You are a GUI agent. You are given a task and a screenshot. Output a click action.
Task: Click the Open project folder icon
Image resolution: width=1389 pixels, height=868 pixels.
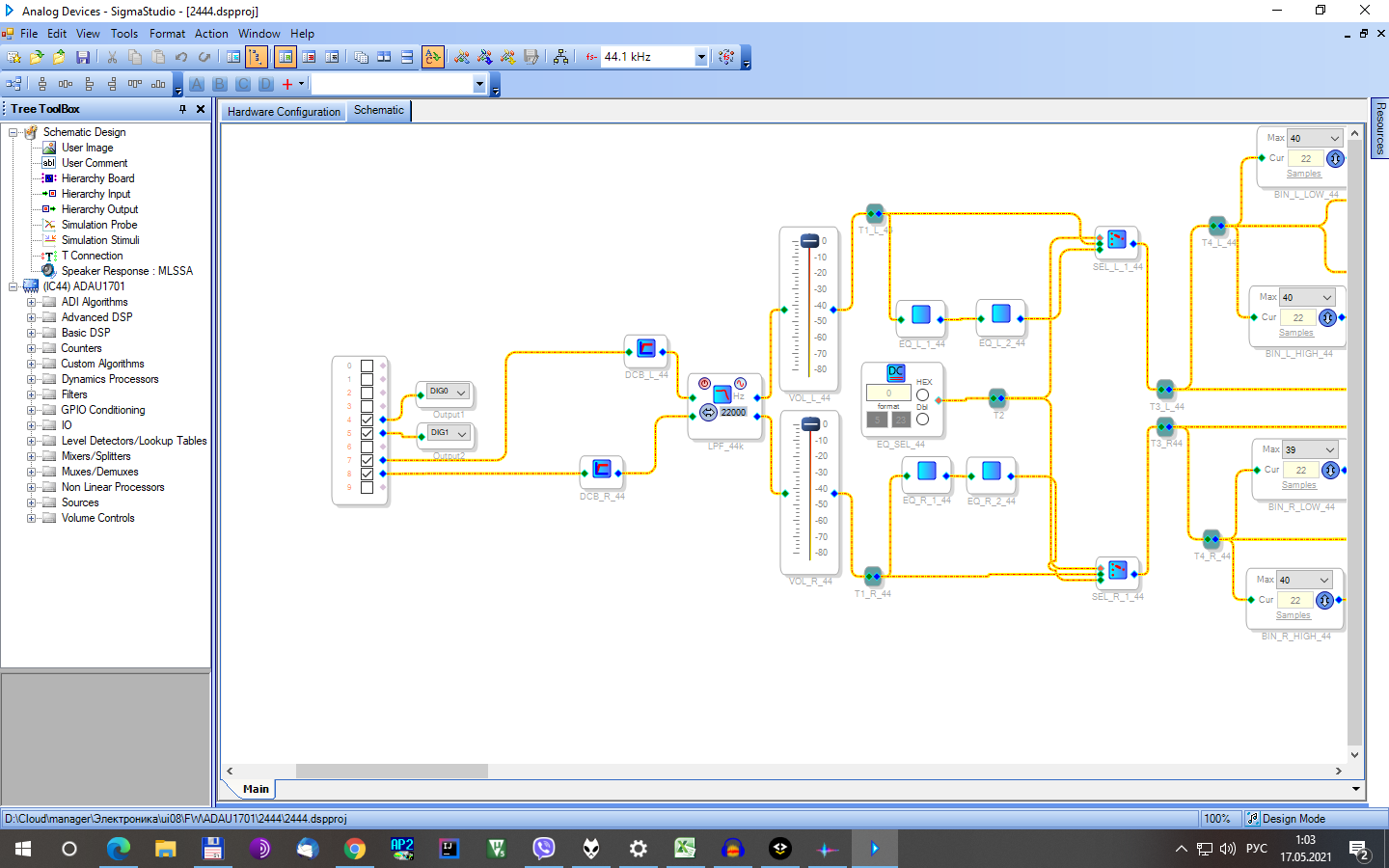click(x=37, y=57)
